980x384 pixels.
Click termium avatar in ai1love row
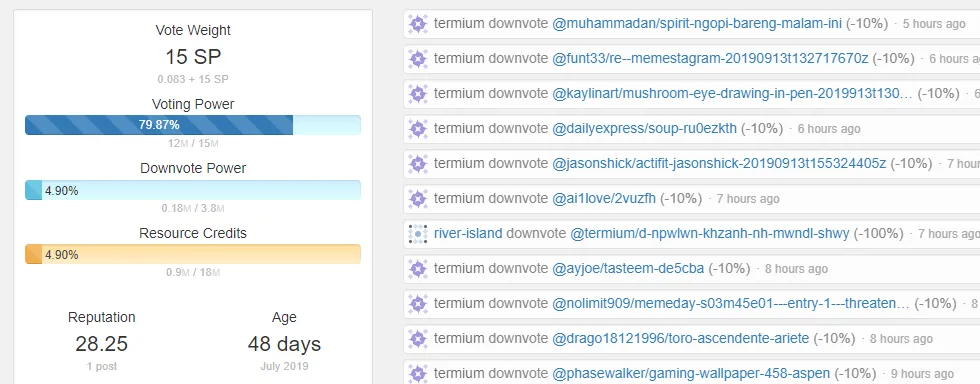coord(418,199)
